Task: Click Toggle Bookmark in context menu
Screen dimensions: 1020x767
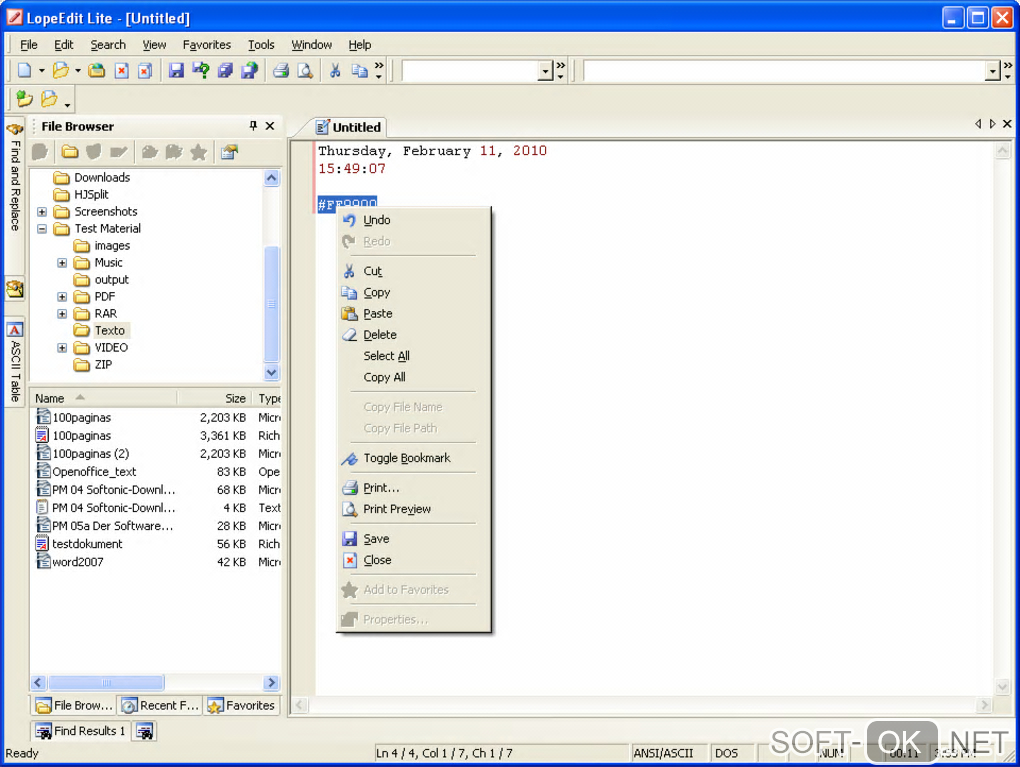Action: [x=406, y=458]
